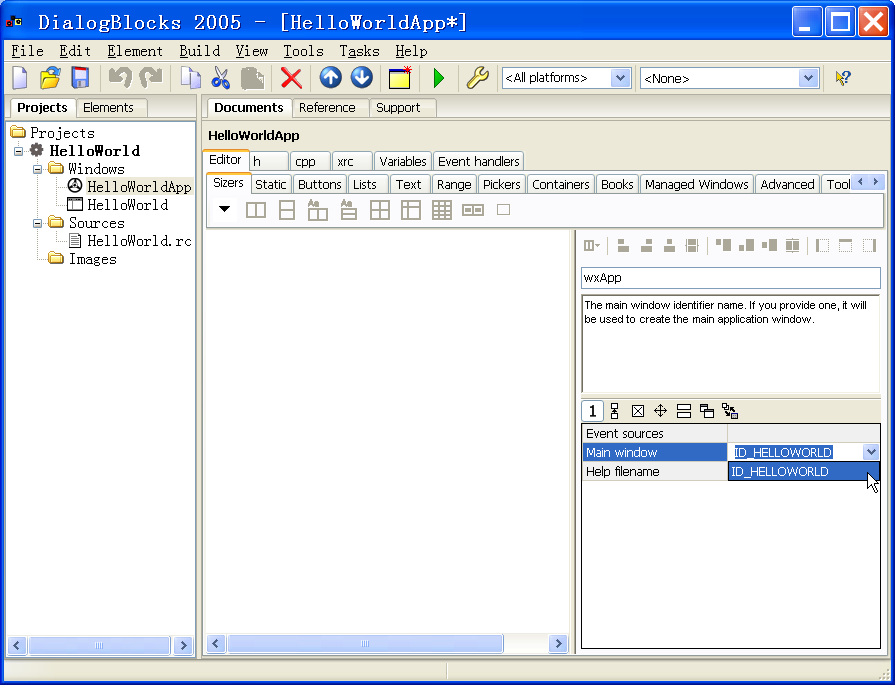895x685 pixels.
Task: Open the Edit menu
Action: tap(75, 51)
